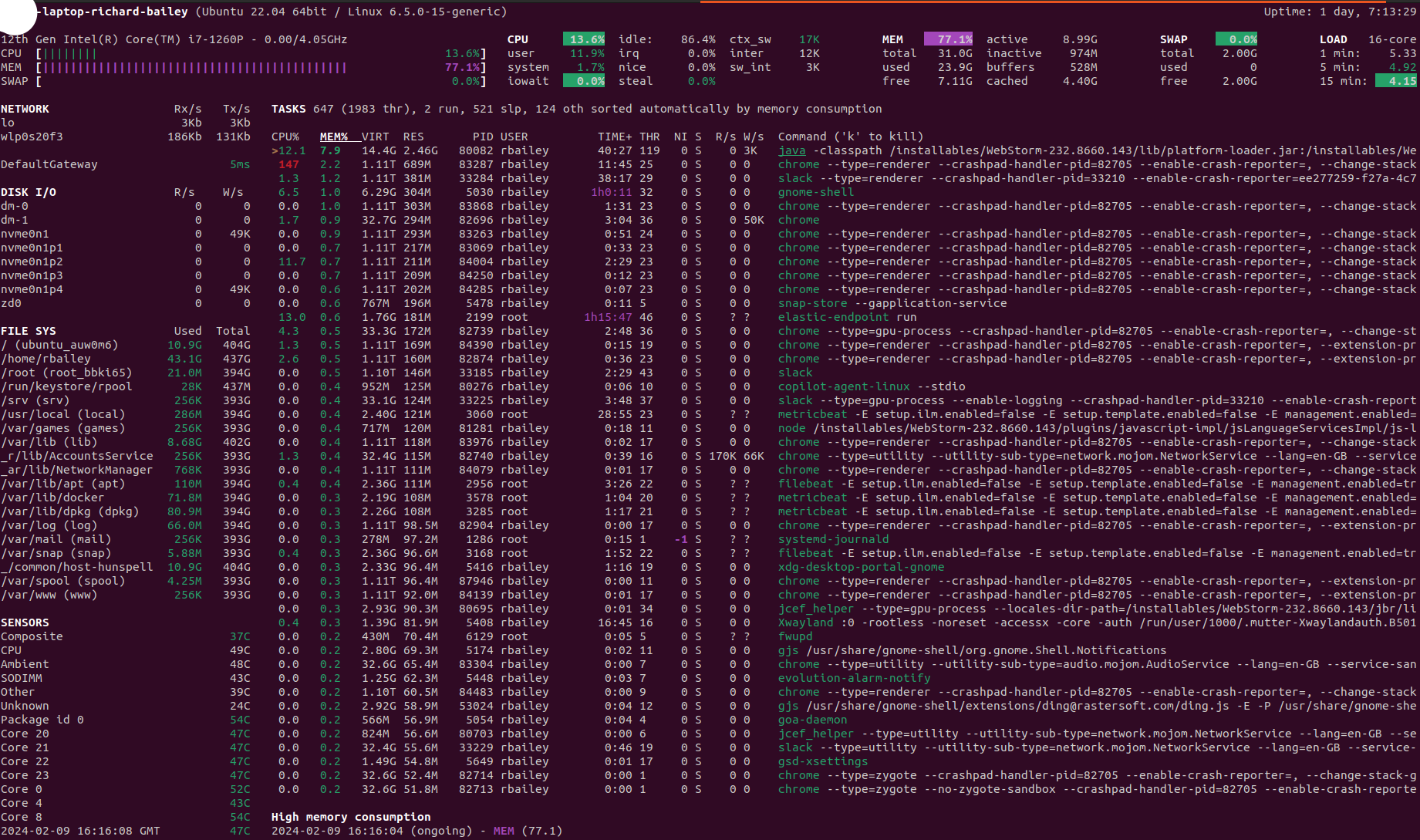Select the systemd-journald process
The height and width of the screenshot is (840, 1420).
[833, 539]
